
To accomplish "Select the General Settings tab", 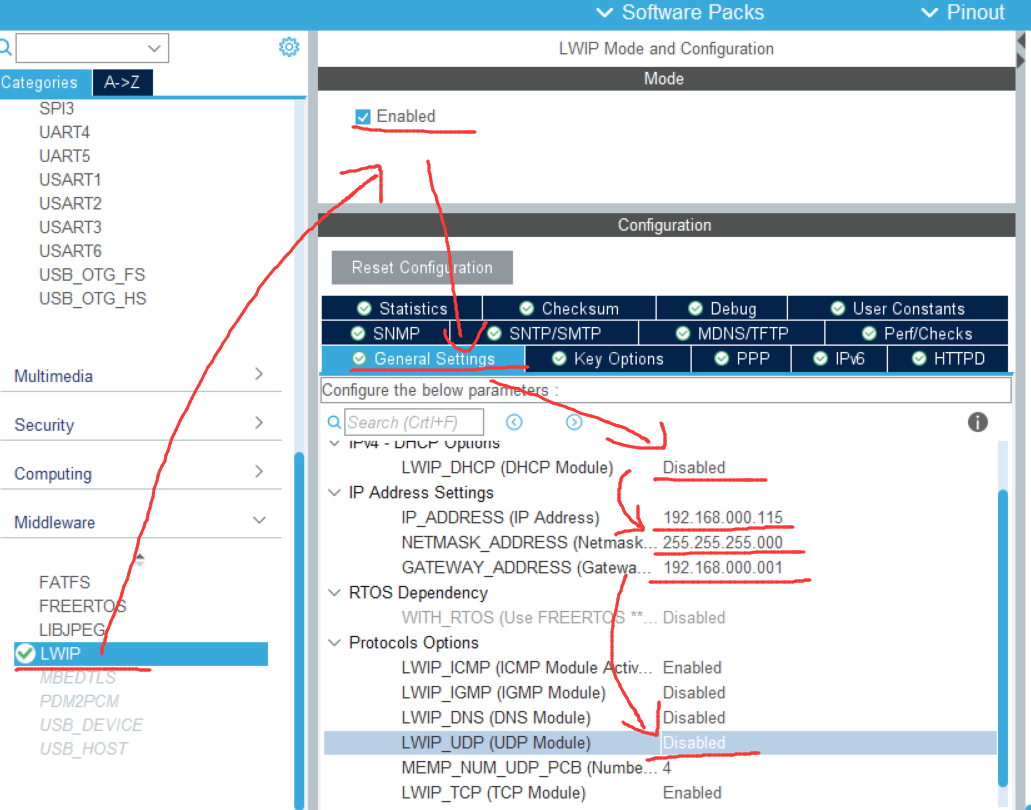I will 423,359.
